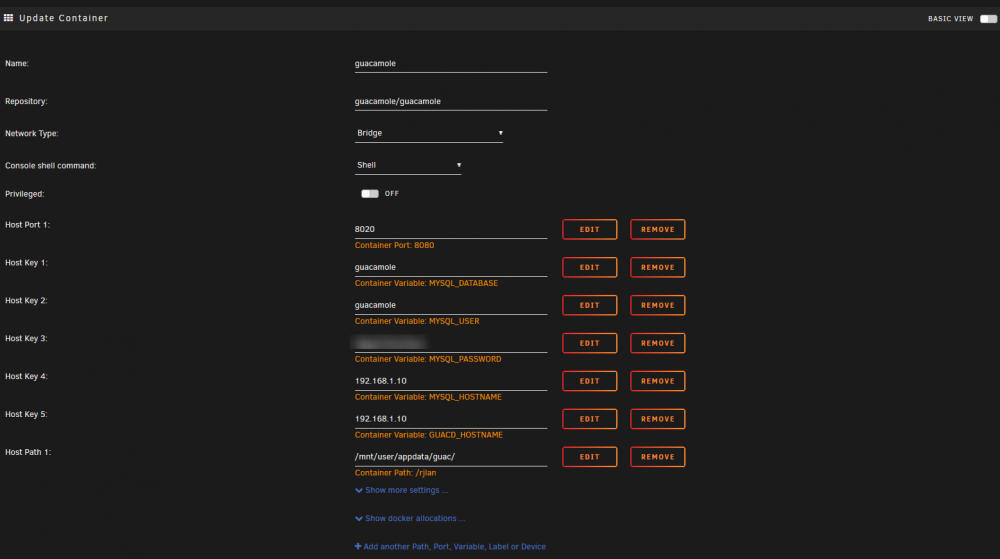
Task: Remove Host Path 1
Action: coord(658,457)
